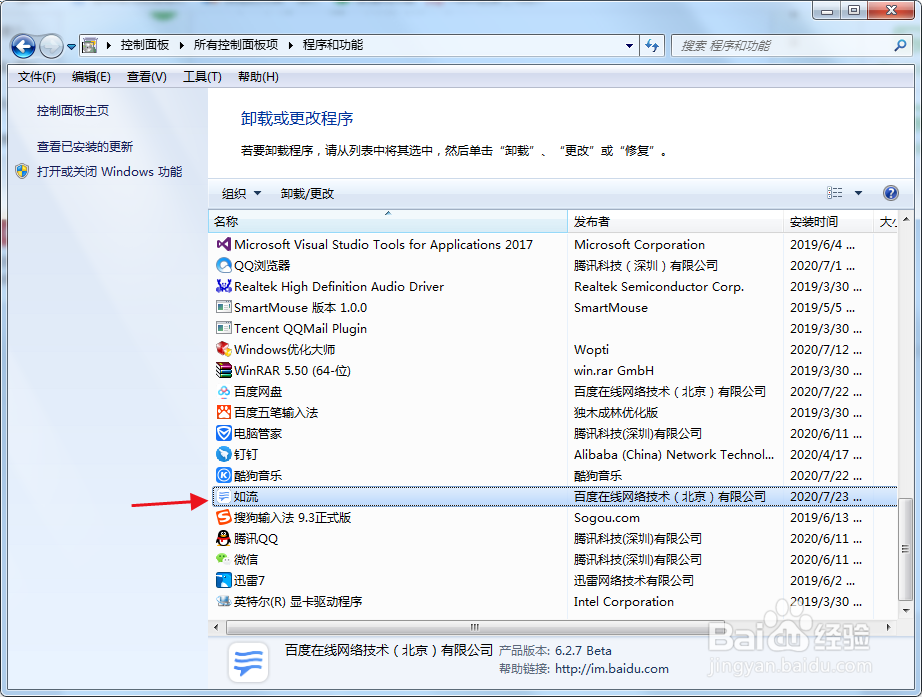
Task: Open 查看已安装的更新 link
Action: (x=85, y=146)
